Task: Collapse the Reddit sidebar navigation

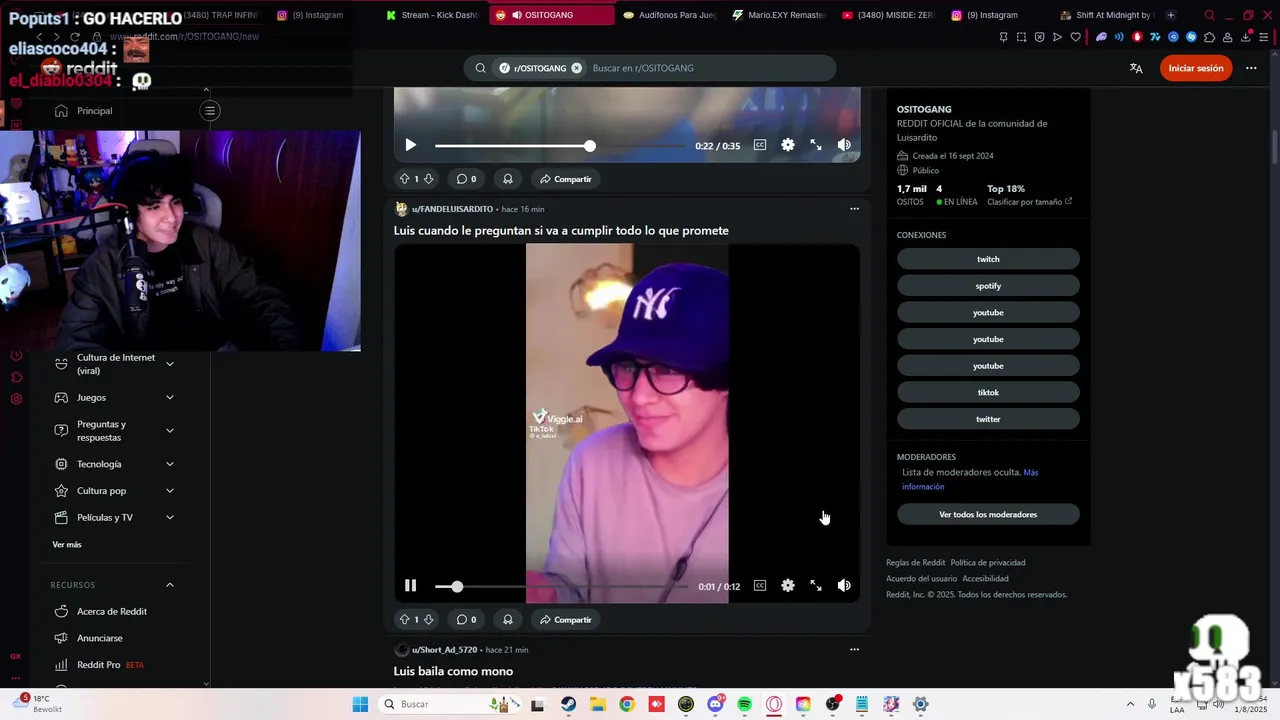Action: click(210, 111)
